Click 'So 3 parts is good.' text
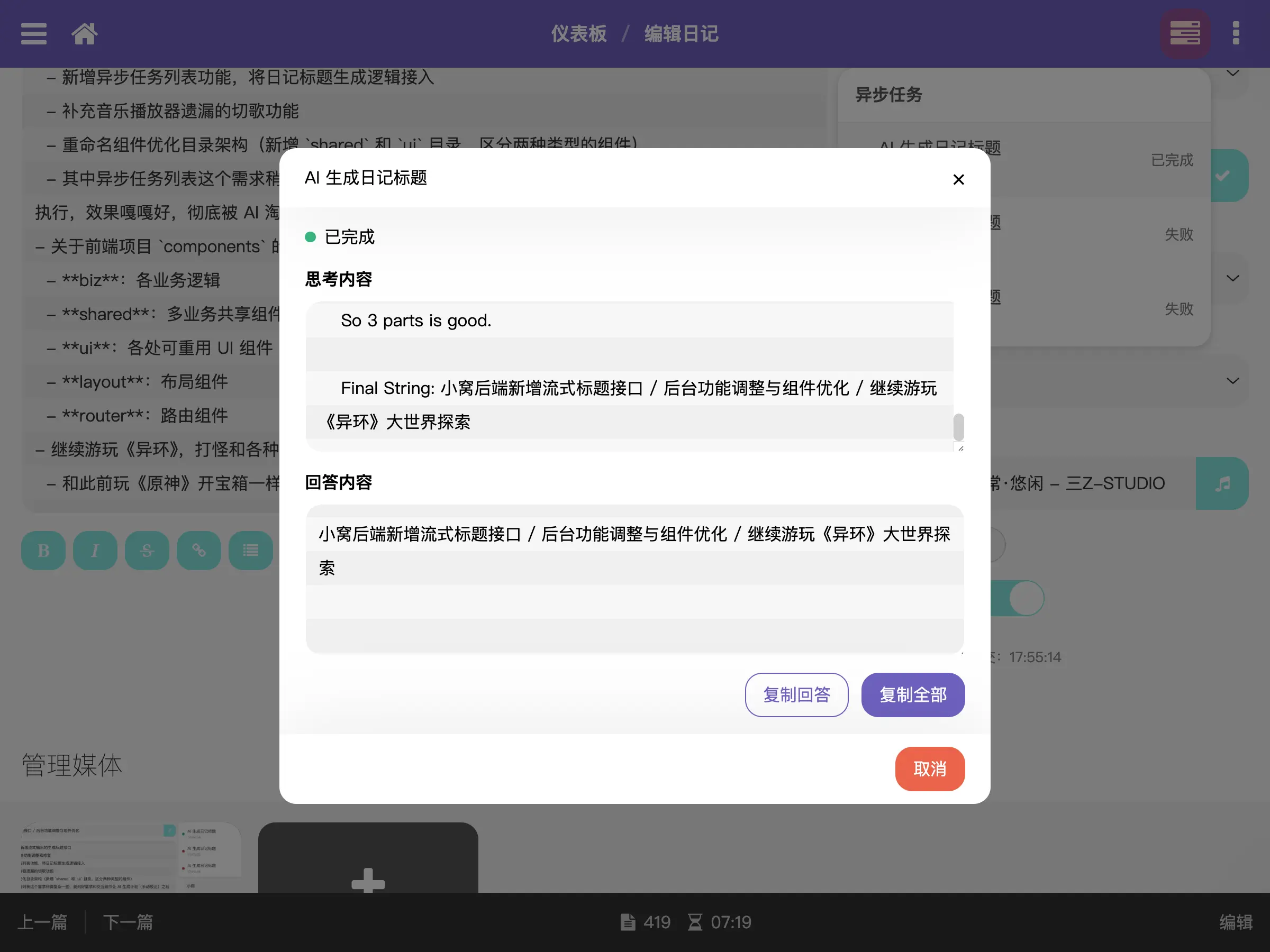Screen dimensions: 1270x952 pos(416,320)
